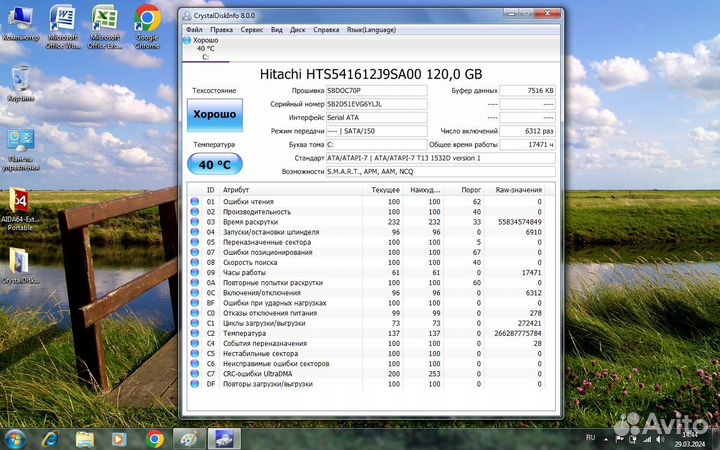Screen dimensions: 720x450
Task: Click the Интерфейс field Serial ATA
Action: click(377, 118)
